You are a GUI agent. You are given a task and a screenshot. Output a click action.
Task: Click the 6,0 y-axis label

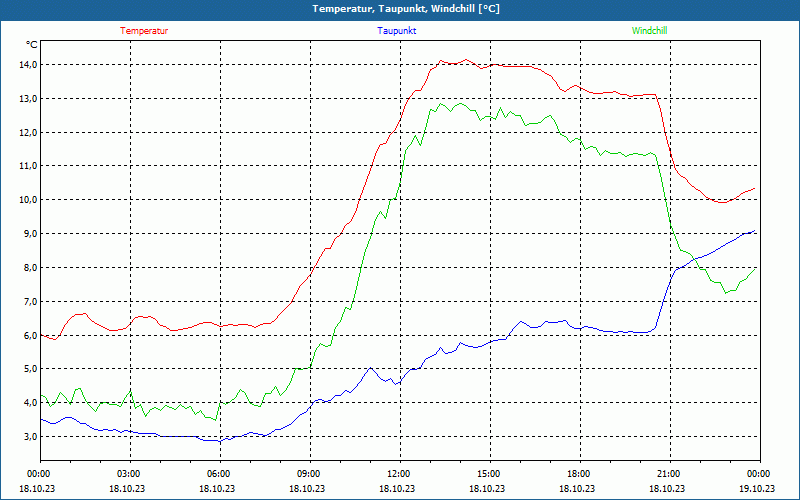click(31, 335)
